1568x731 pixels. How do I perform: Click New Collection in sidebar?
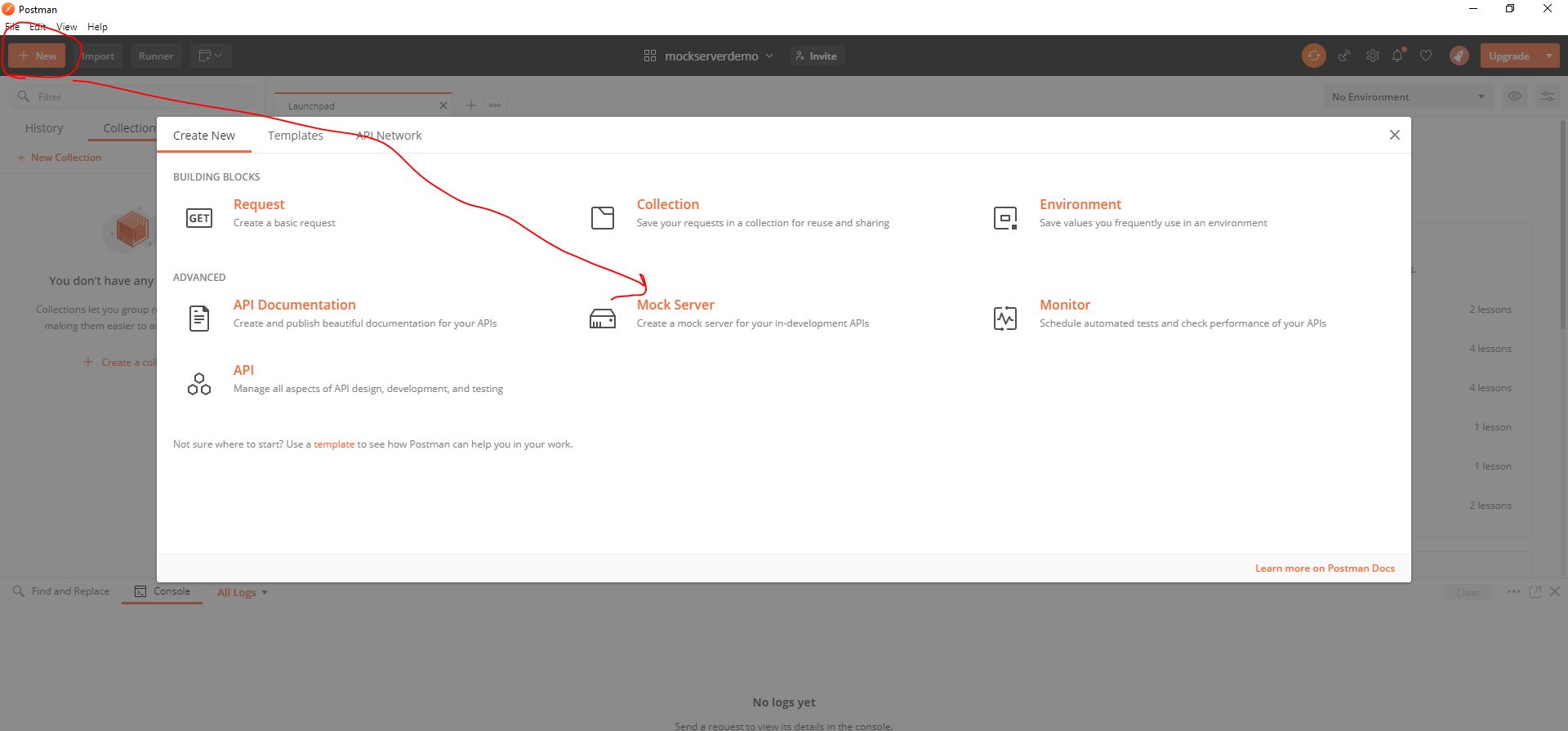pyautogui.click(x=60, y=158)
